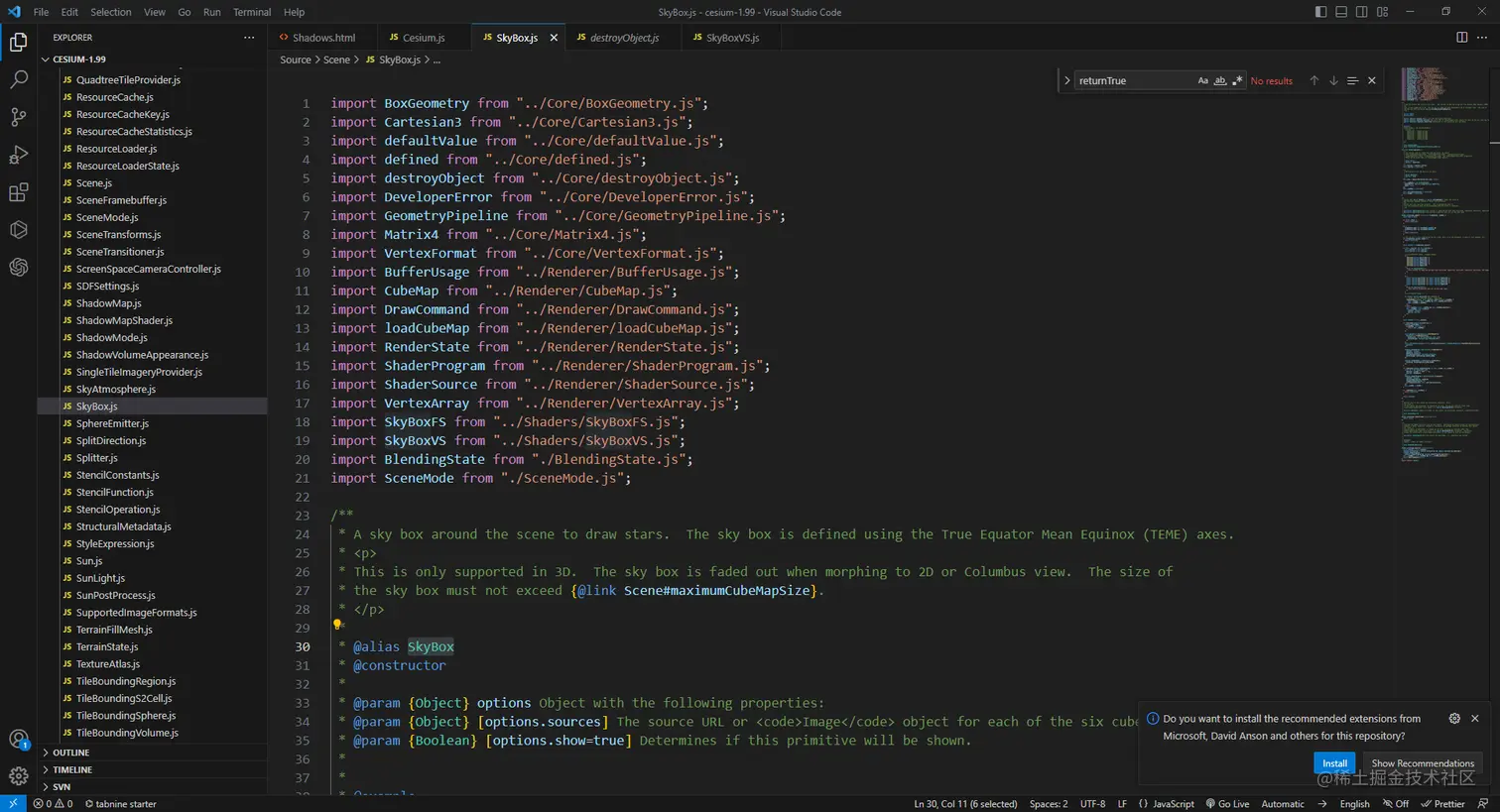This screenshot has width=1500, height=812.
Task: Switch to the destroyObject.js tab
Action: tap(624, 38)
